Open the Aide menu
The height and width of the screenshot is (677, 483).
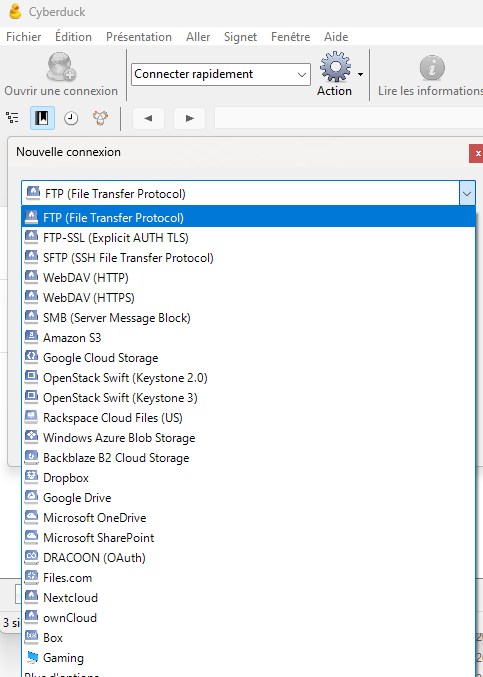tap(336, 37)
